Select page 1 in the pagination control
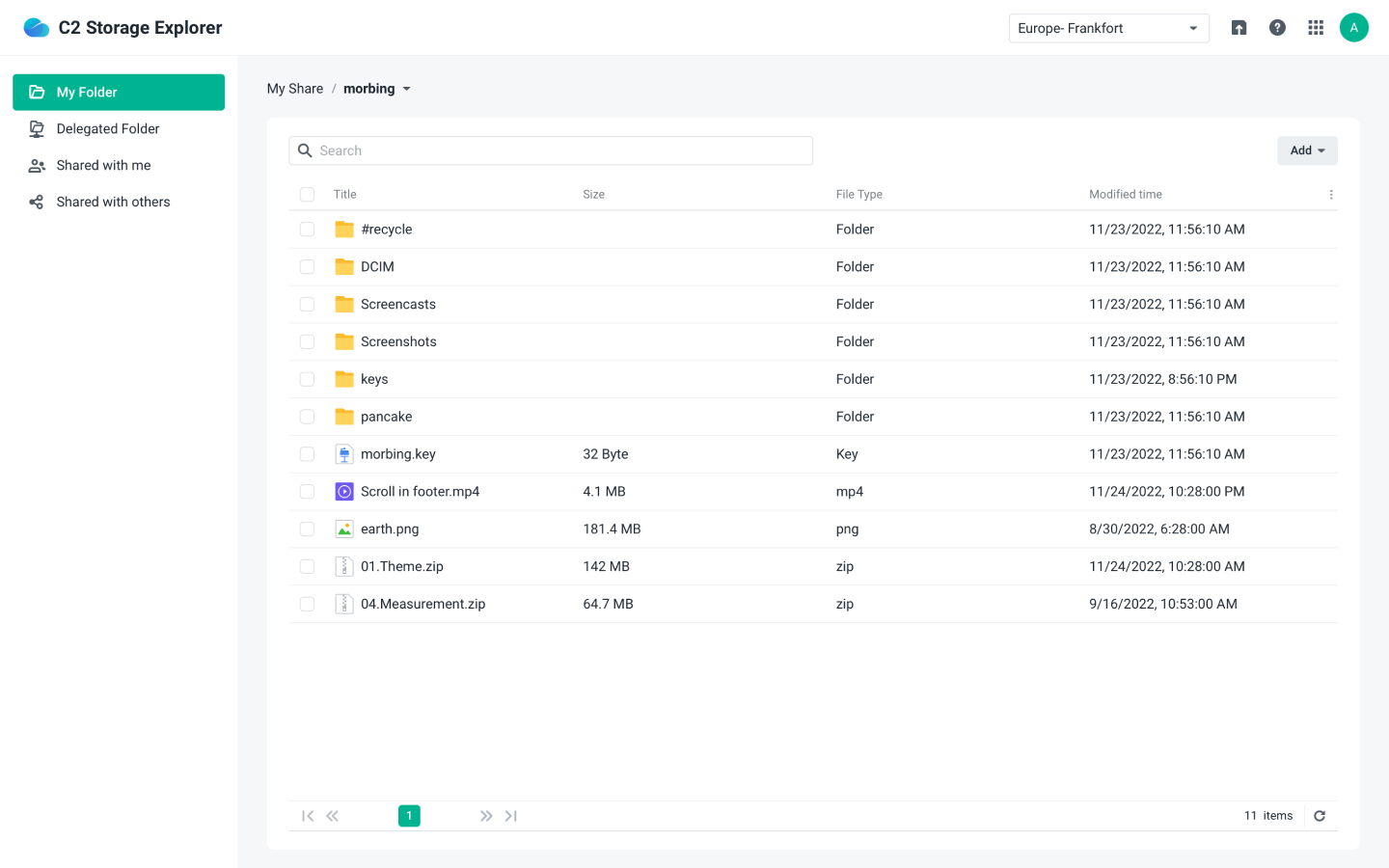Image resolution: width=1389 pixels, height=868 pixels. (409, 815)
